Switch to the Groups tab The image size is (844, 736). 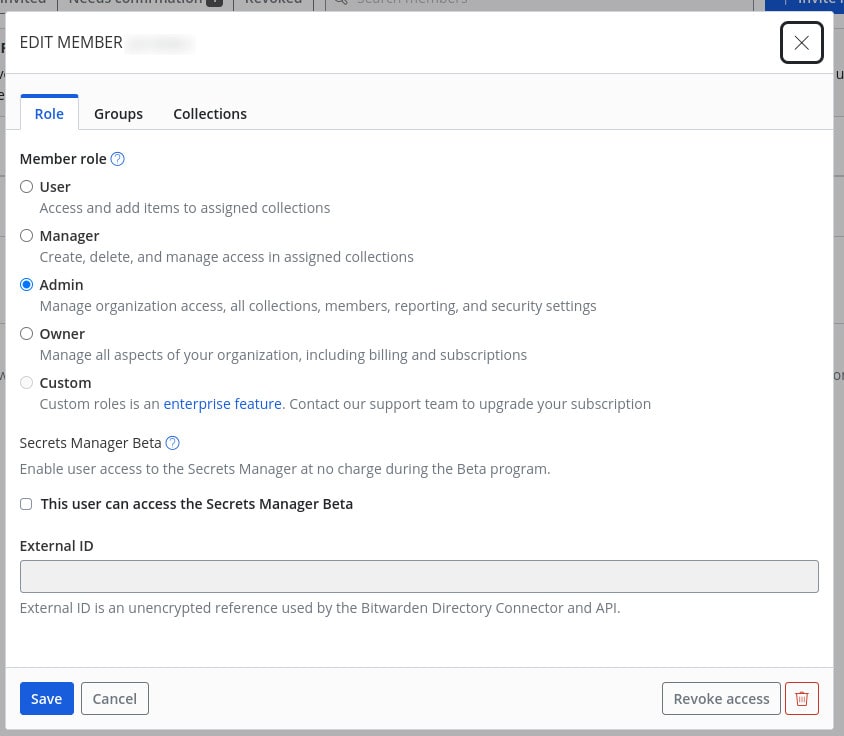coord(118,114)
